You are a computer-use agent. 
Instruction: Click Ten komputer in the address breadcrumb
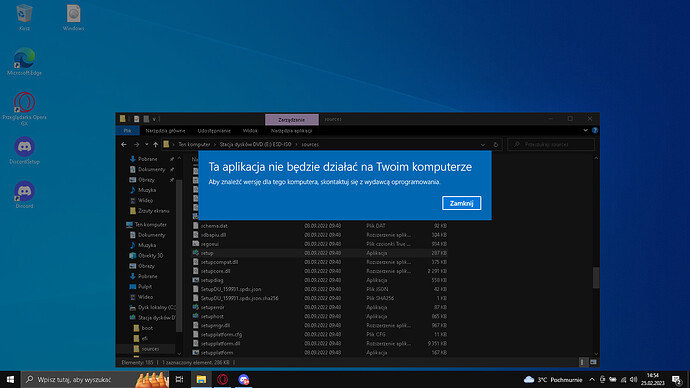(x=194, y=144)
